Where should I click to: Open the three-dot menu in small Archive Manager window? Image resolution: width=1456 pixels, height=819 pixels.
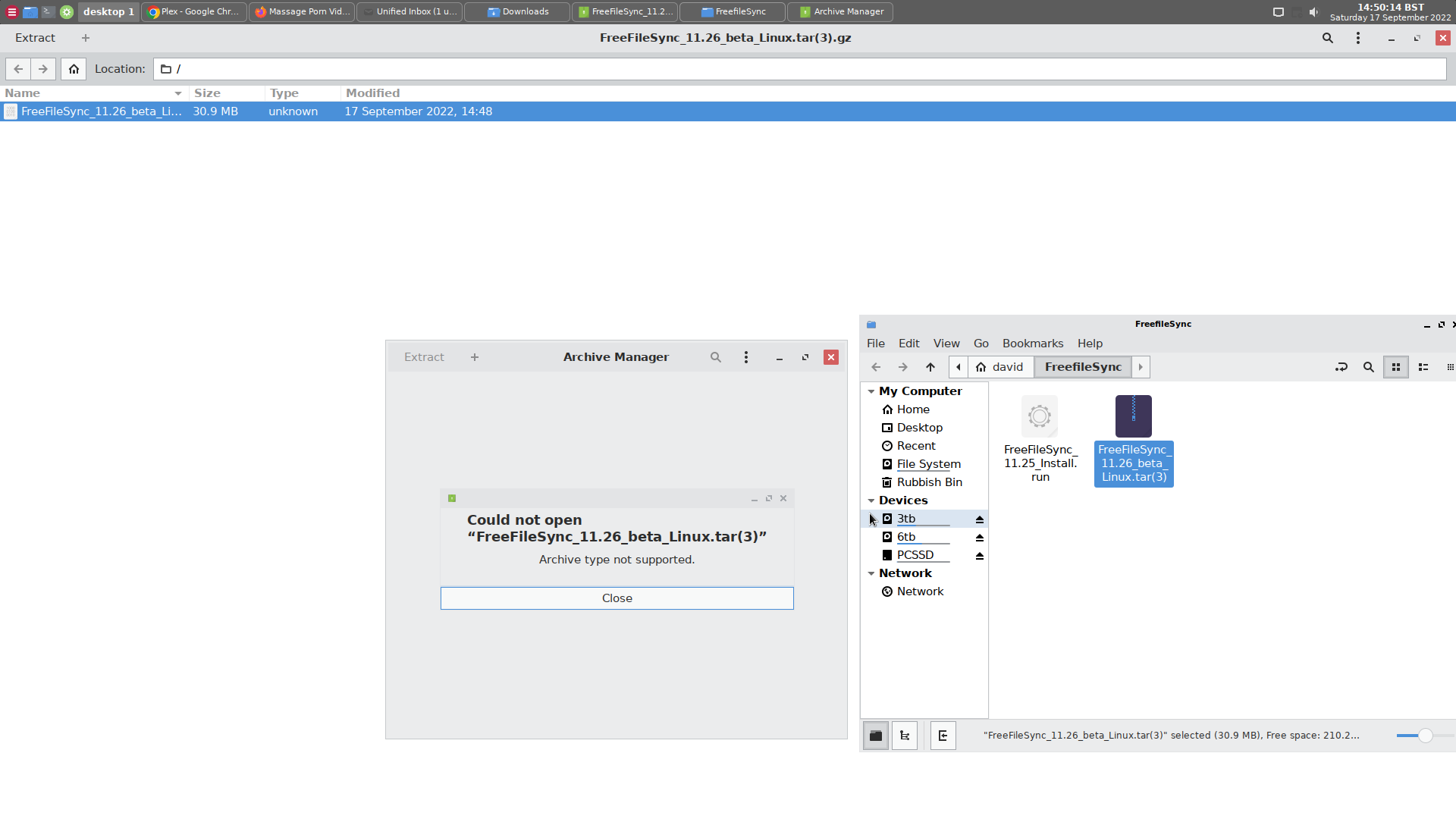click(x=746, y=357)
